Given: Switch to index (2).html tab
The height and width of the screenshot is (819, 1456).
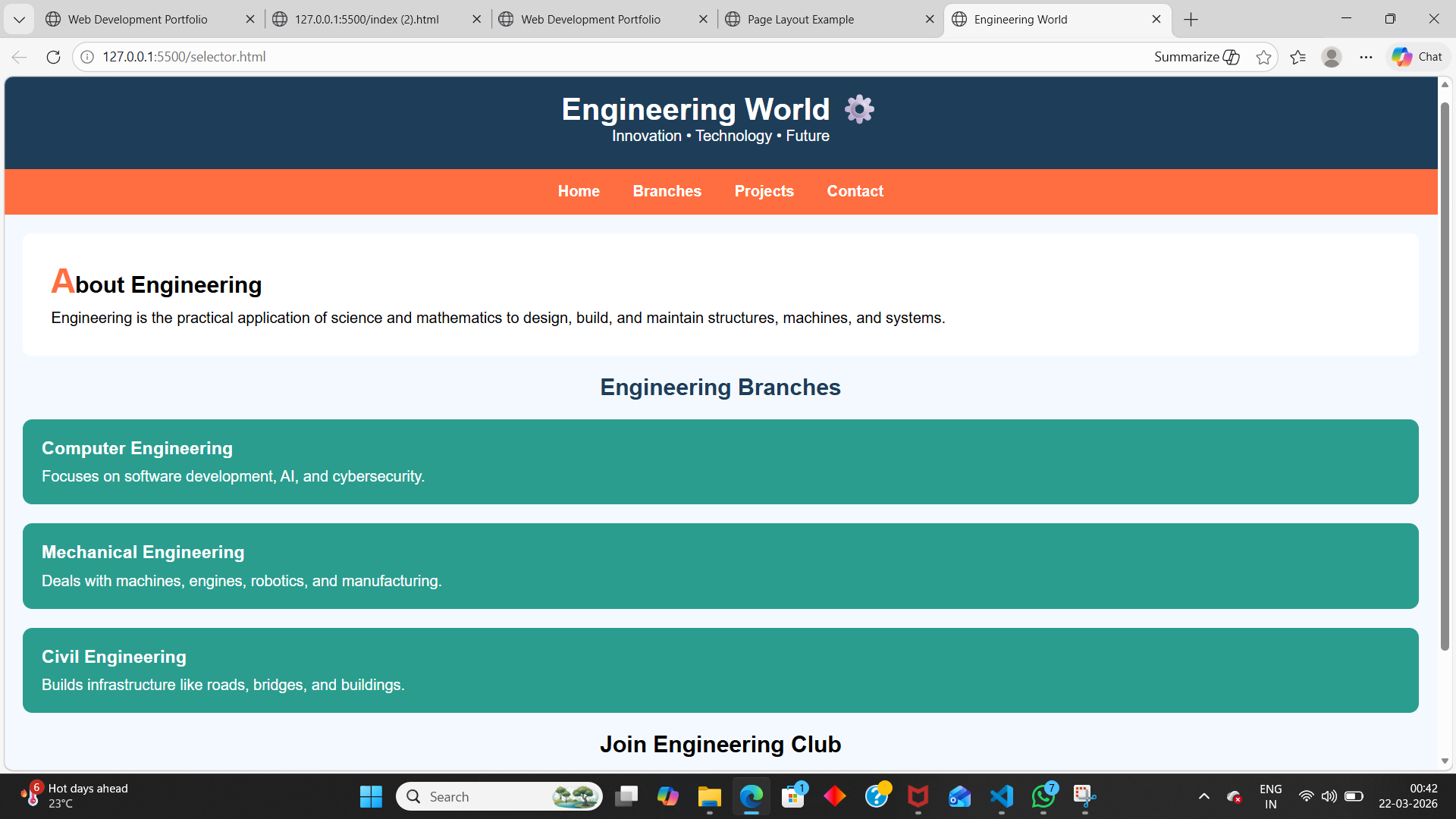Looking at the screenshot, I should point(366,20).
